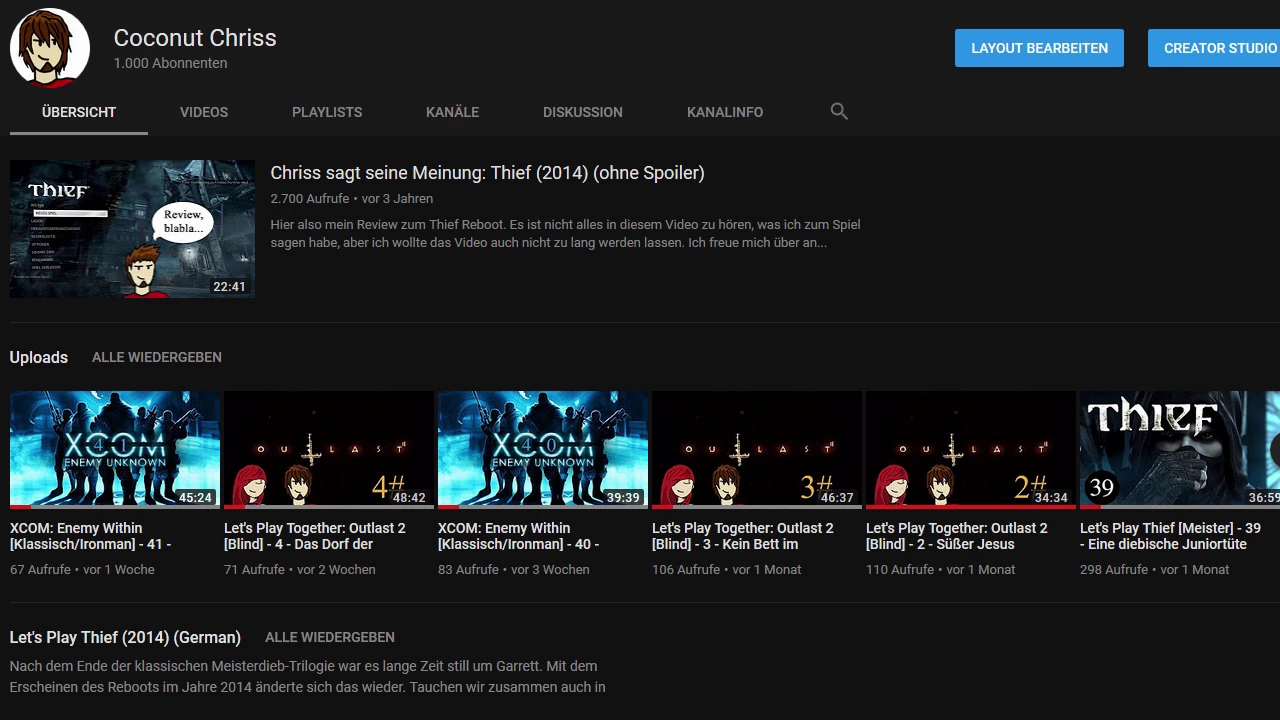1280x720 pixels.
Task: Open the Diskussion tab
Action: (583, 112)
